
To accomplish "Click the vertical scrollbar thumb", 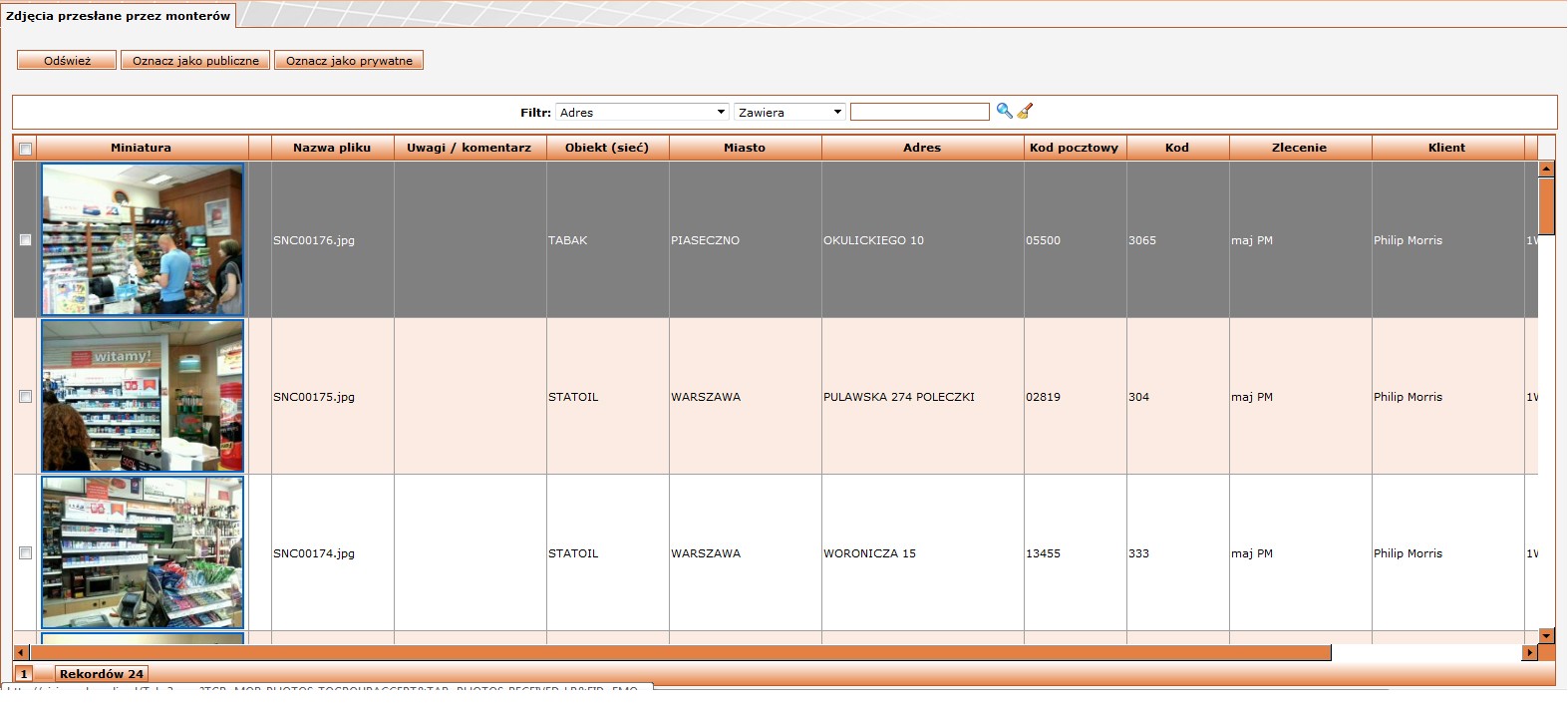I will (1546, 205).
